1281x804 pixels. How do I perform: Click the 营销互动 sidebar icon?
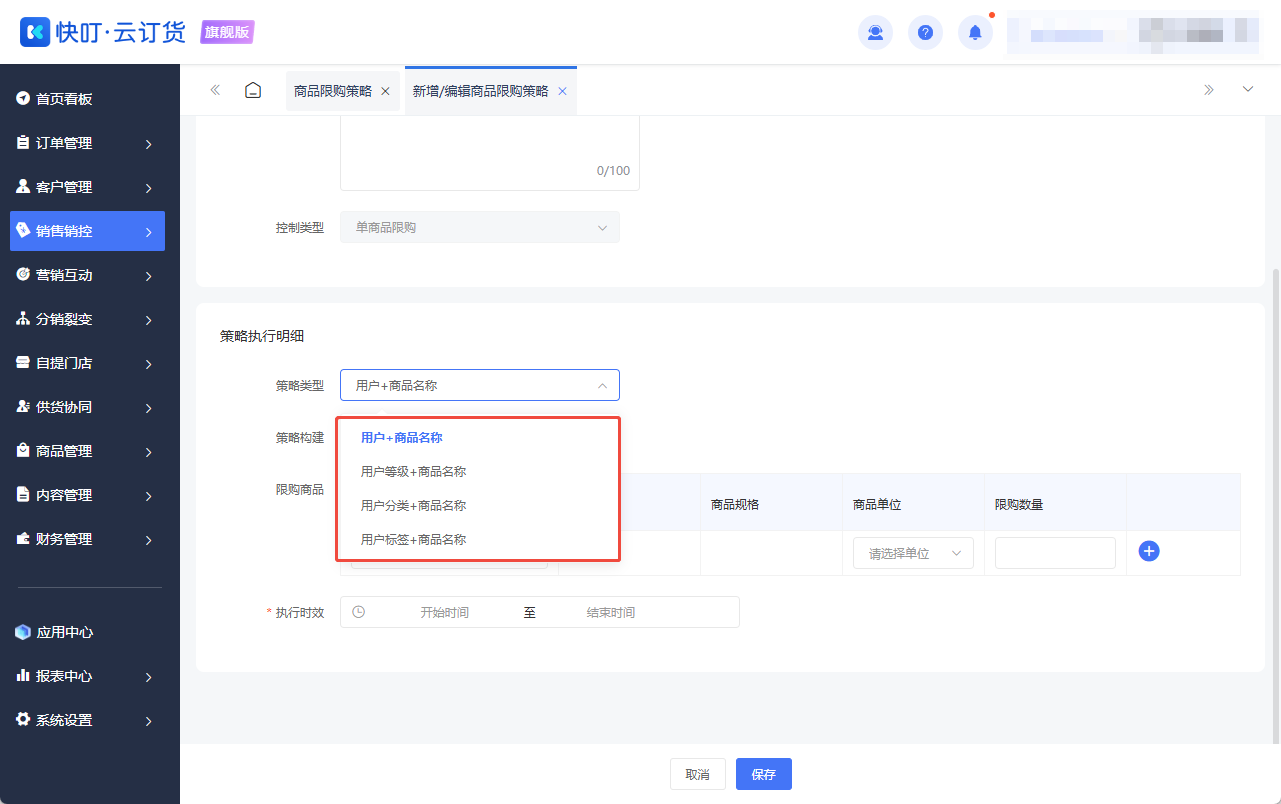coord(23,275)
